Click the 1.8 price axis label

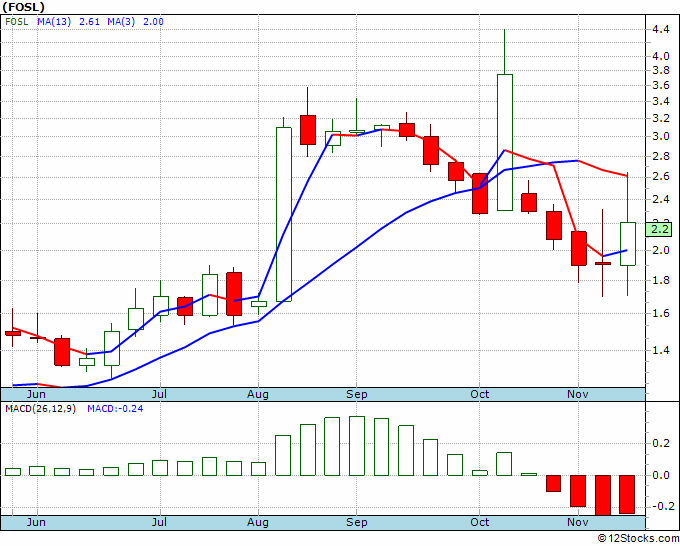tap(660, 280)
